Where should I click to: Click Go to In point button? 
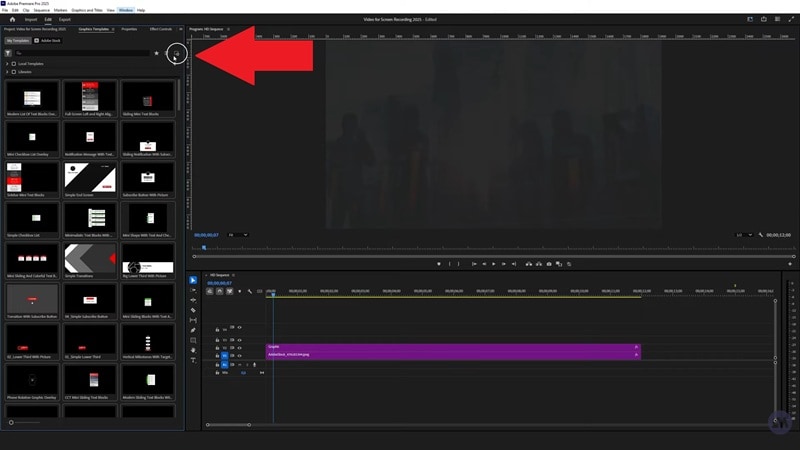(474, 264)
